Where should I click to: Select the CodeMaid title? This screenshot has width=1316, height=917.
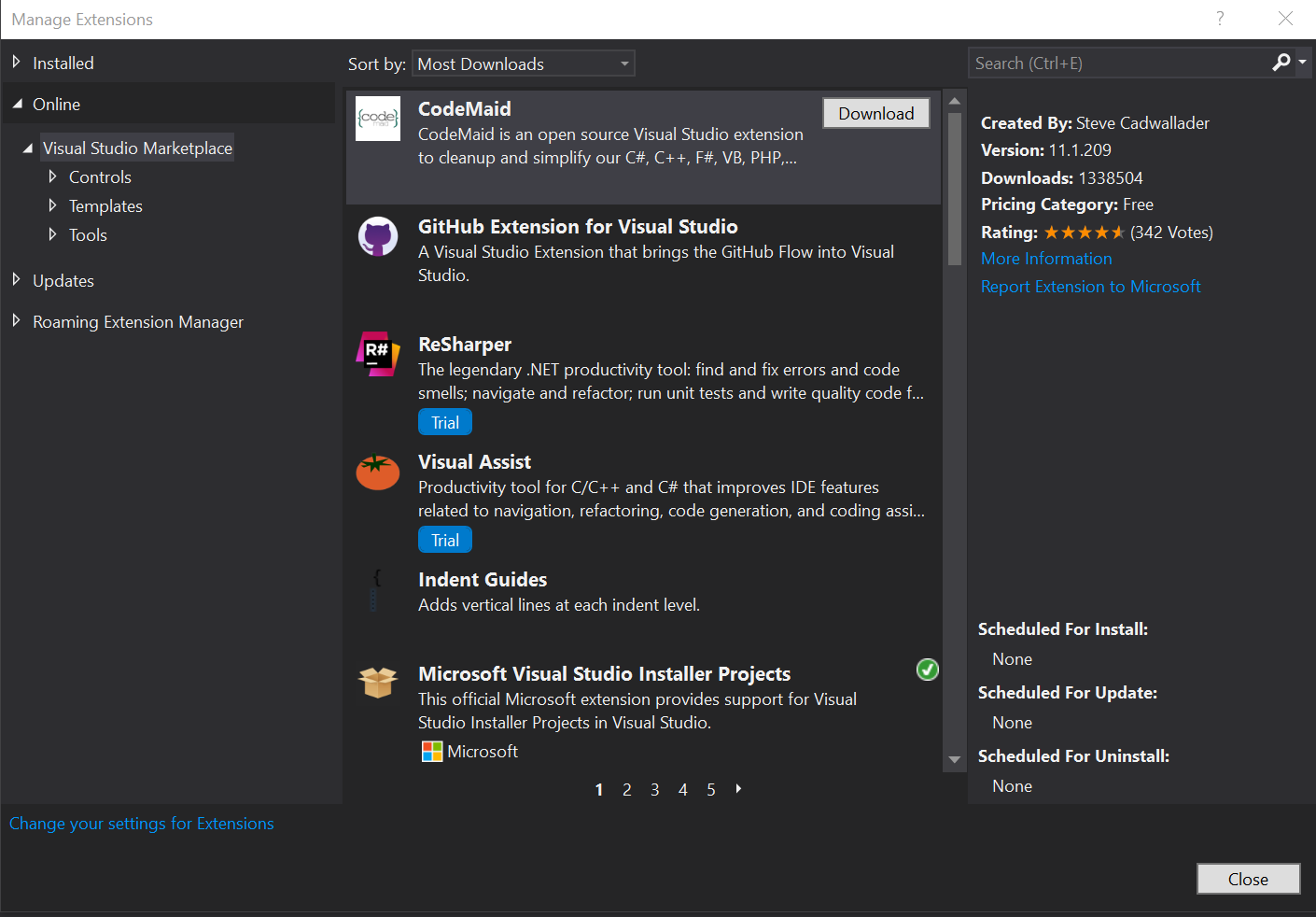tap(465, 109)
